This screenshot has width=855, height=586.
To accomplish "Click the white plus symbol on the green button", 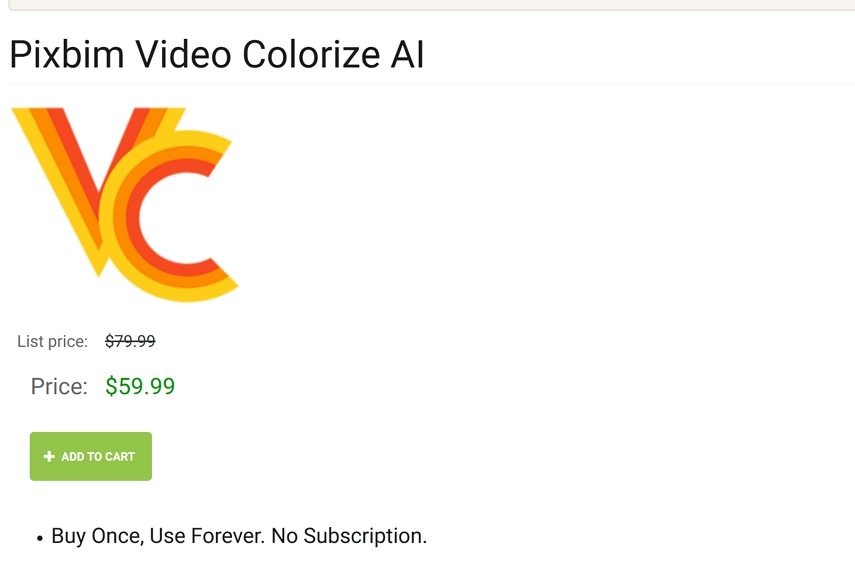I will 47,456.
